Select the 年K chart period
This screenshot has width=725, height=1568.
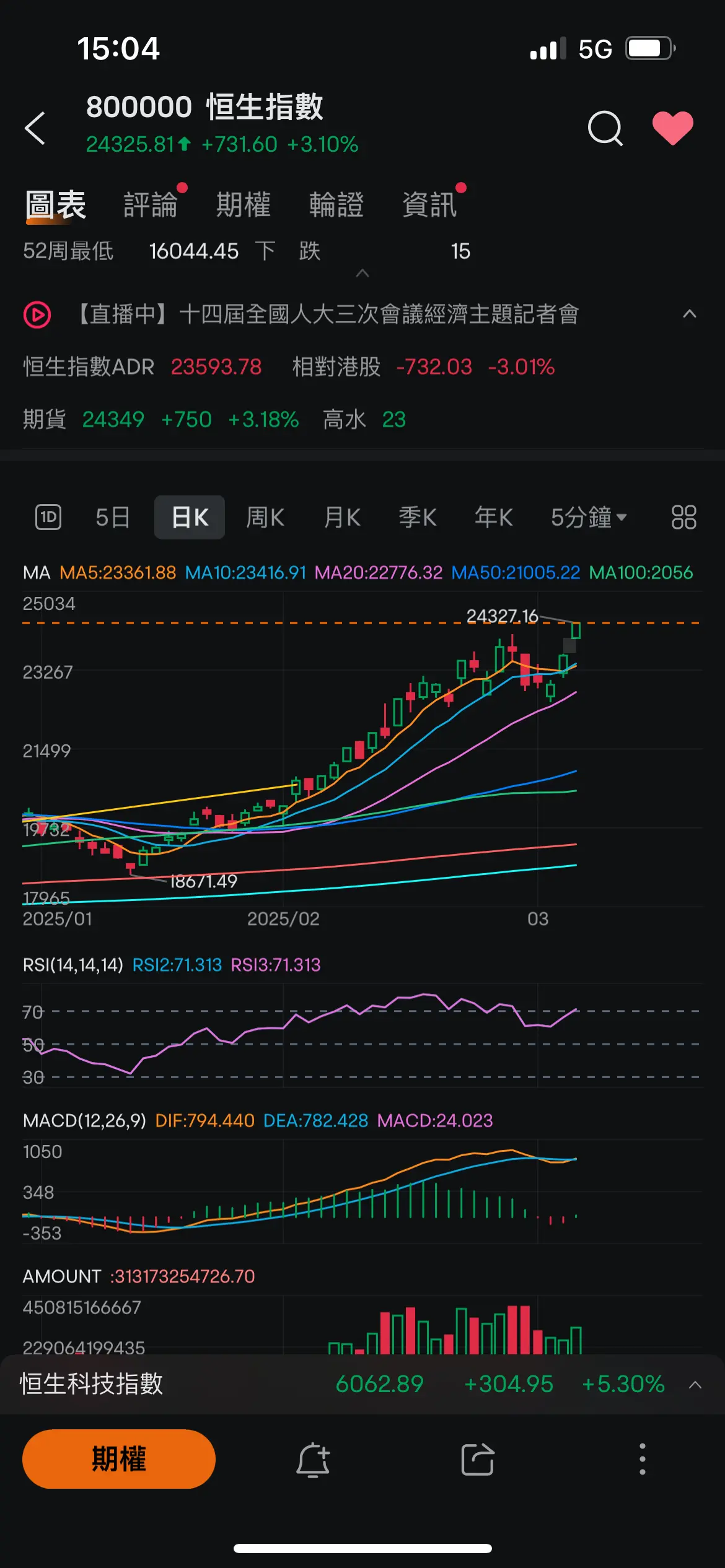pos(494,517)
